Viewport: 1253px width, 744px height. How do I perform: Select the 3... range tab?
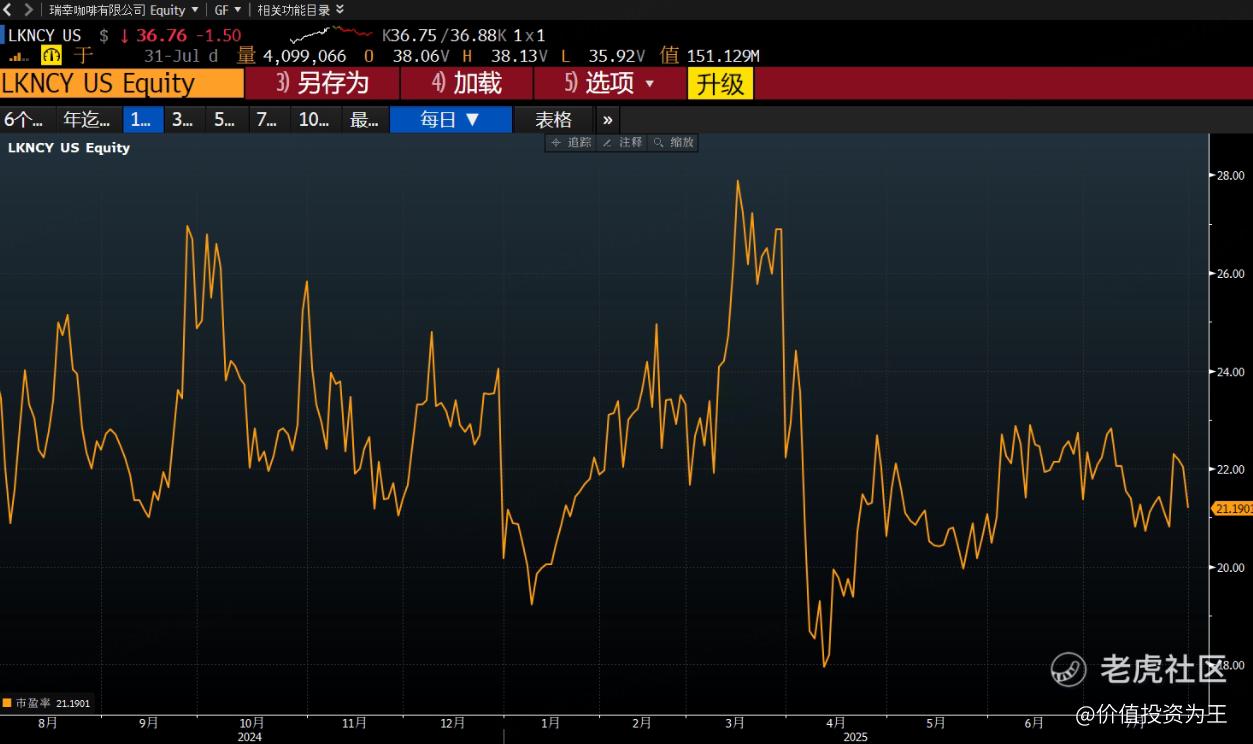pyautogui.click(x=184, y=119)
